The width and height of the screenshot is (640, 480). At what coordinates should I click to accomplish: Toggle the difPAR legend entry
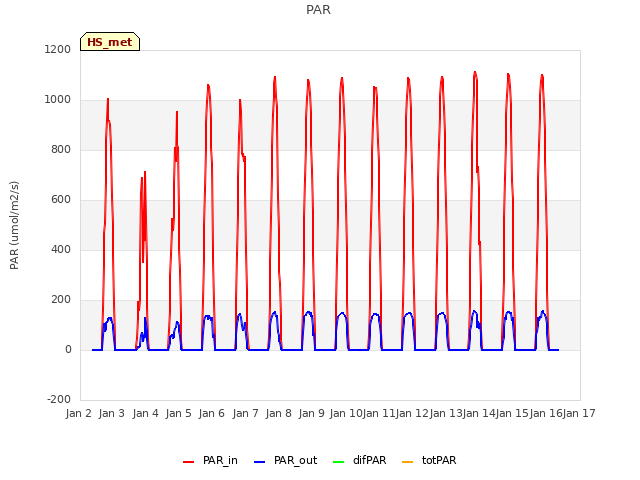tap(359, 460)
